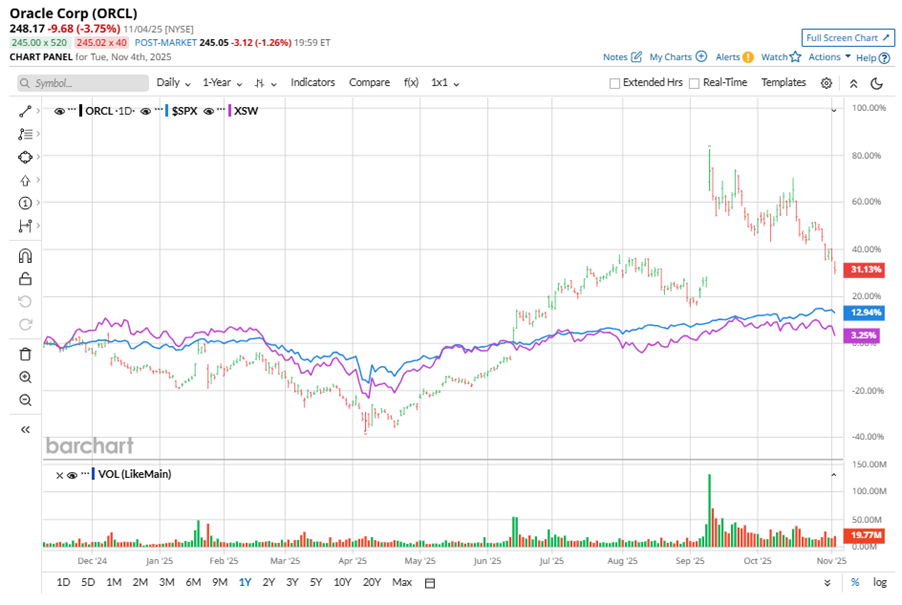Open the Templates menu
Screen dimensions: 902x605
coord(783,82)
